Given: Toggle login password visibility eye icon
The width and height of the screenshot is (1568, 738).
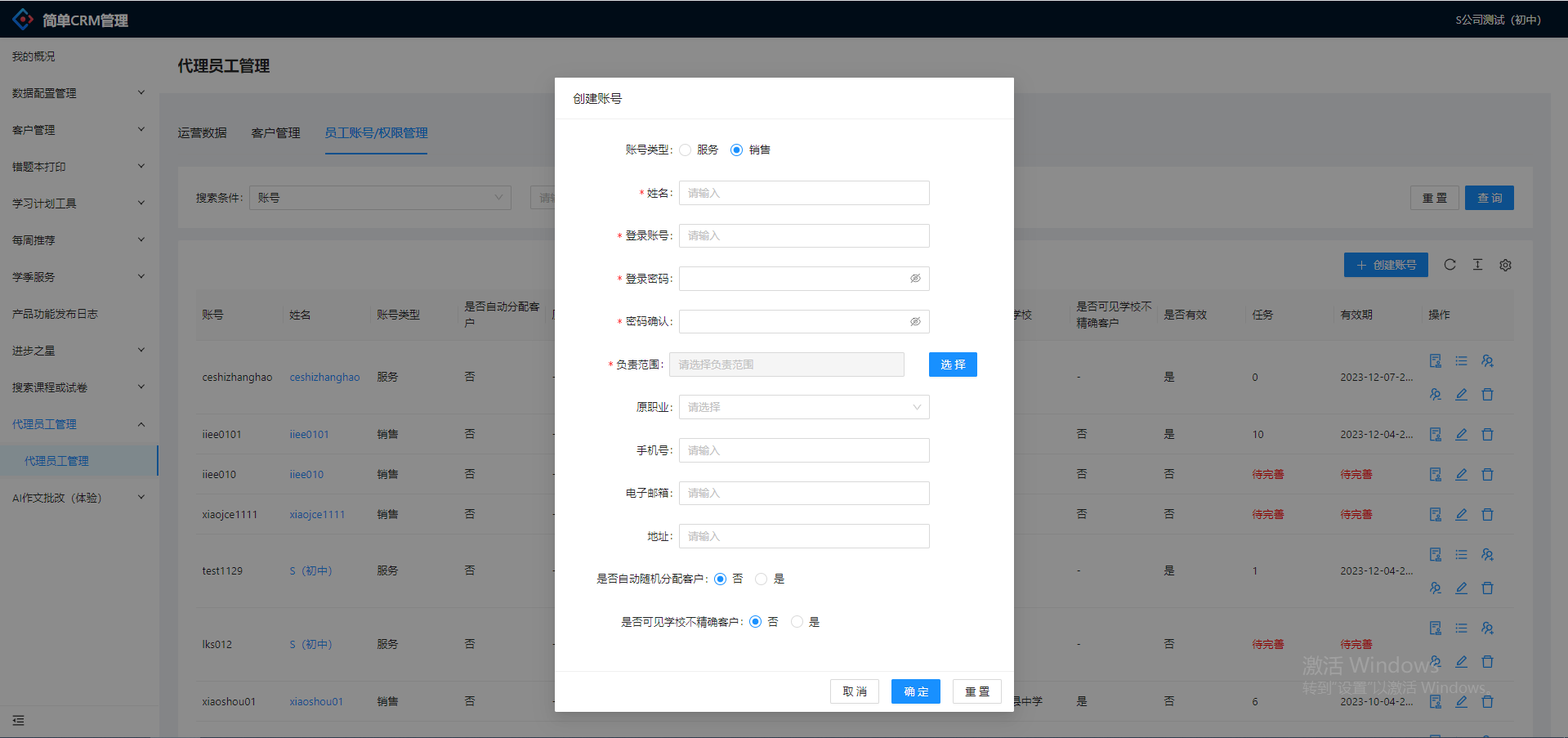Looking at the screenshot, I should coord(915,279).
